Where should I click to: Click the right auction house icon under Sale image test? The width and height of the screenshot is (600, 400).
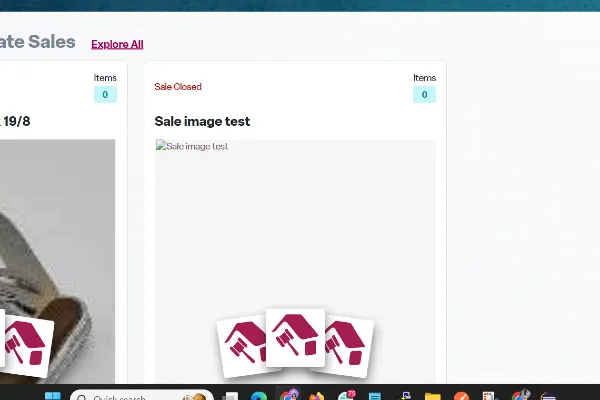(x=346, y=347)
